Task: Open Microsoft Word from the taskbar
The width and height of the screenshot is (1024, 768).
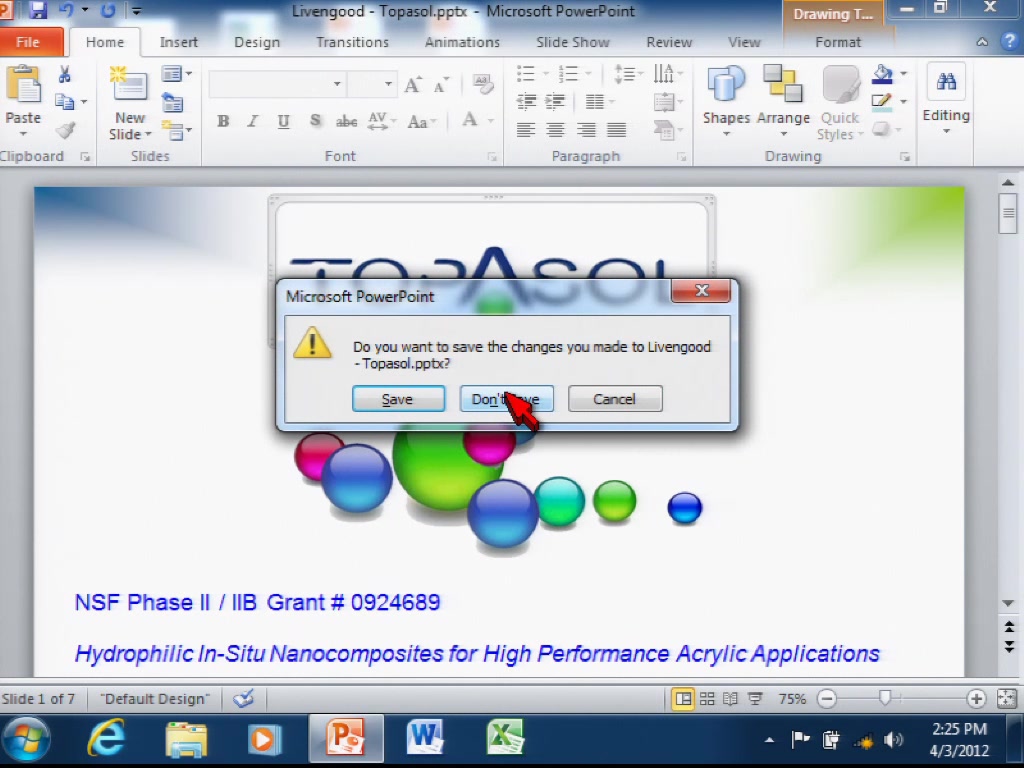Action: click(x=425, y=739)
